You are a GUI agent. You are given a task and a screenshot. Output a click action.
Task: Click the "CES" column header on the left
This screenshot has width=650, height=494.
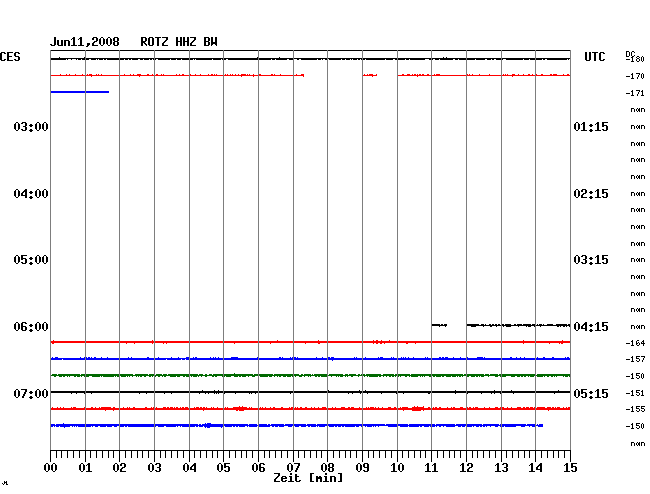[10, 57]
